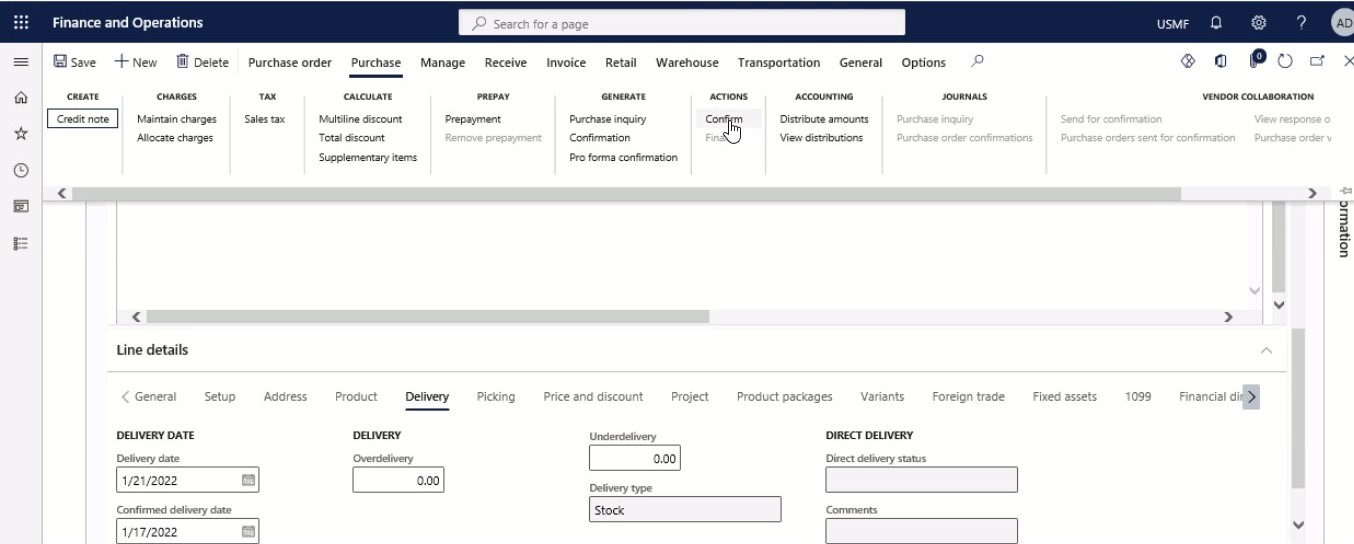The height and width of the screenshot is (544, 1354).
Task: Open page in new window icon
Action: [x=1317, y=61]
